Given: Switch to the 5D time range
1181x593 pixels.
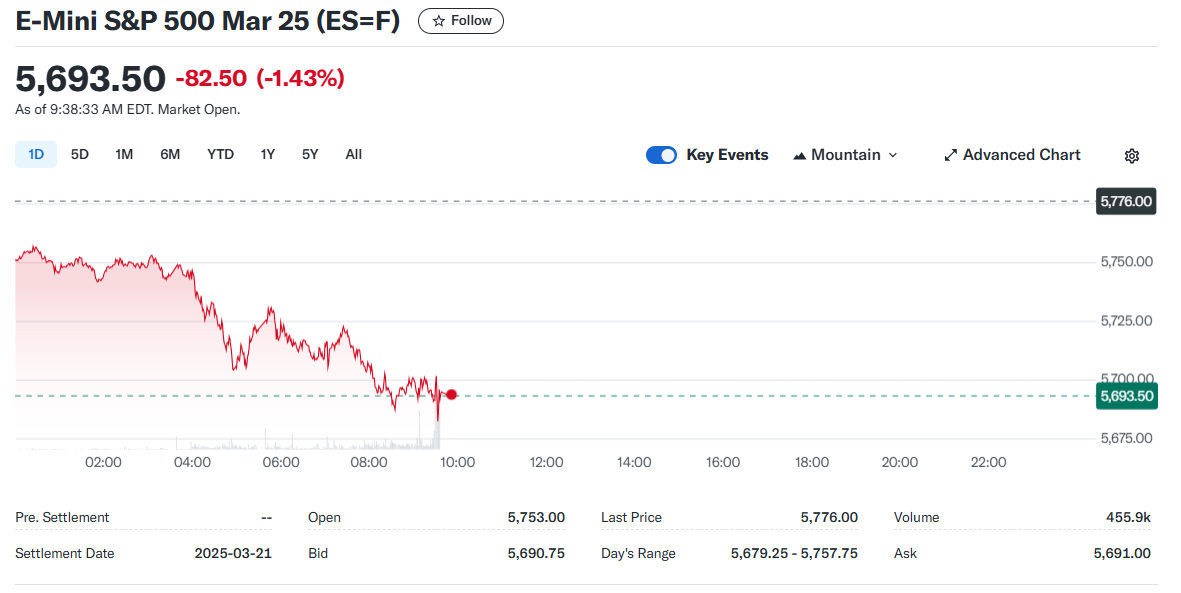Looking at the screenshot, I should click(80, 154).
